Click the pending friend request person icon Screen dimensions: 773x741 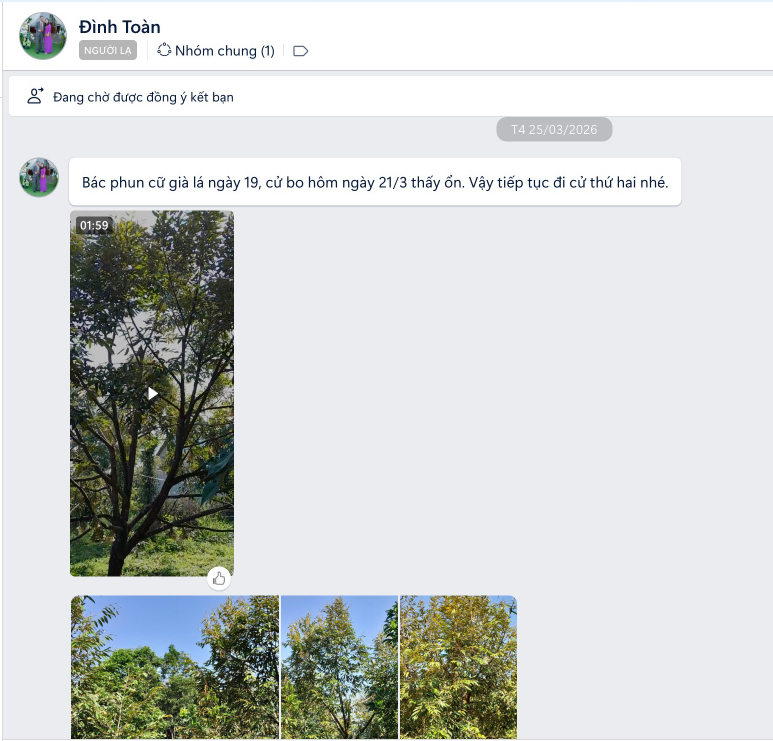tap(35, 96)
